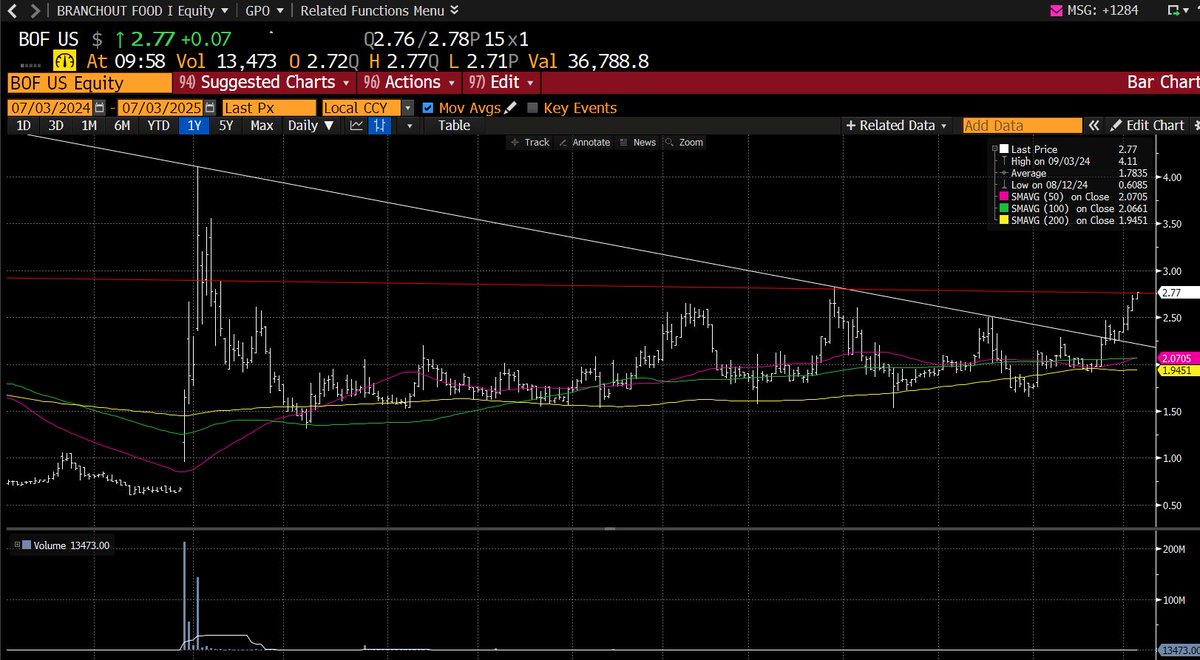Open the GPO function dropdown
The height and width of the screenshot is (660, 1200).
(x=264, y=11)
